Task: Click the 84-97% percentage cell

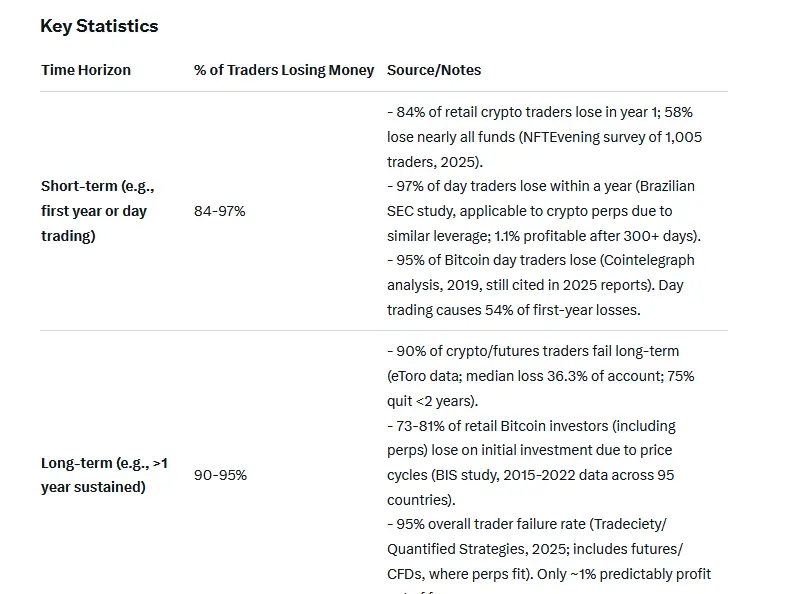Action: 219,211
